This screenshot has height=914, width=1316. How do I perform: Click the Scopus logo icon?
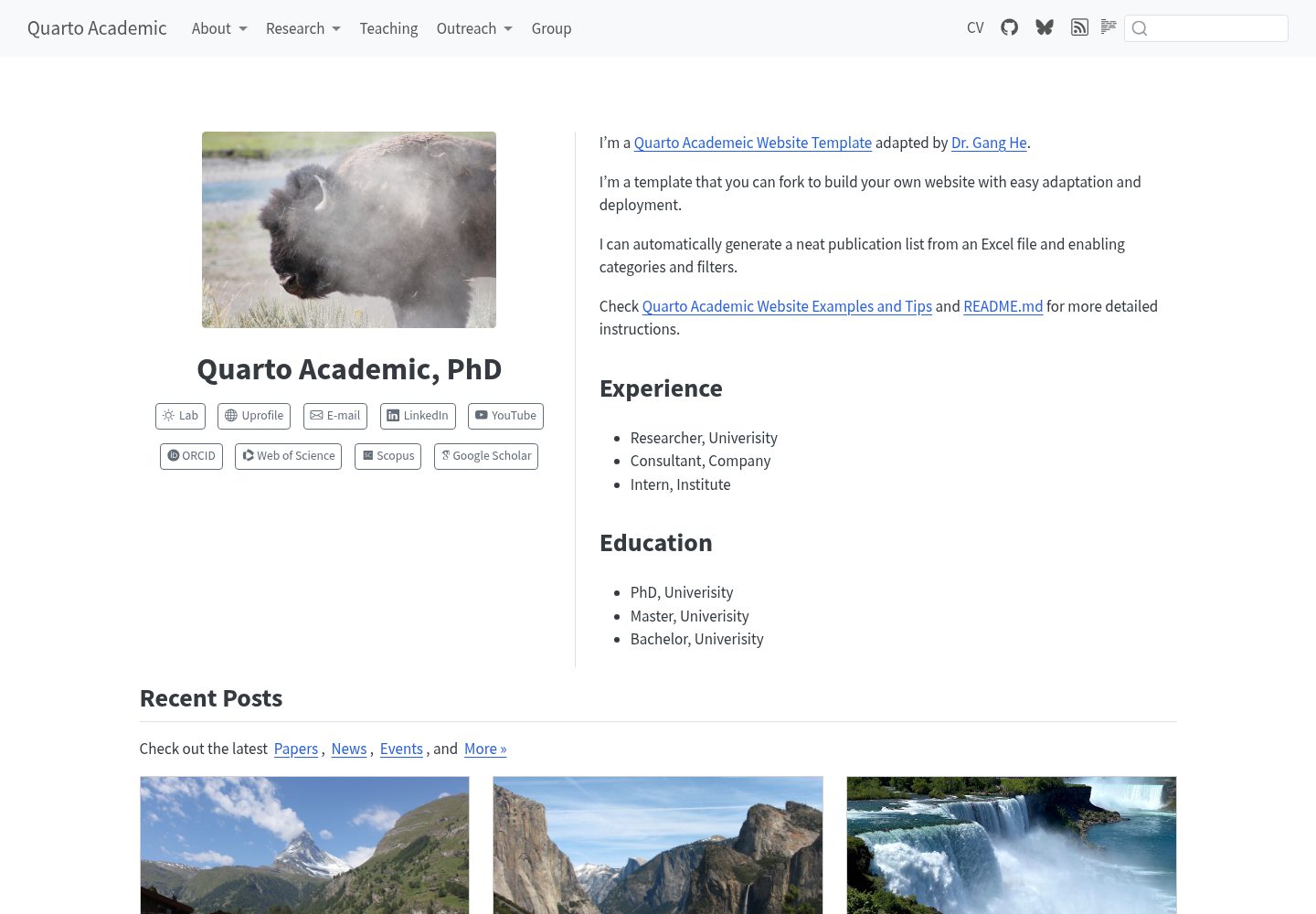368,455
